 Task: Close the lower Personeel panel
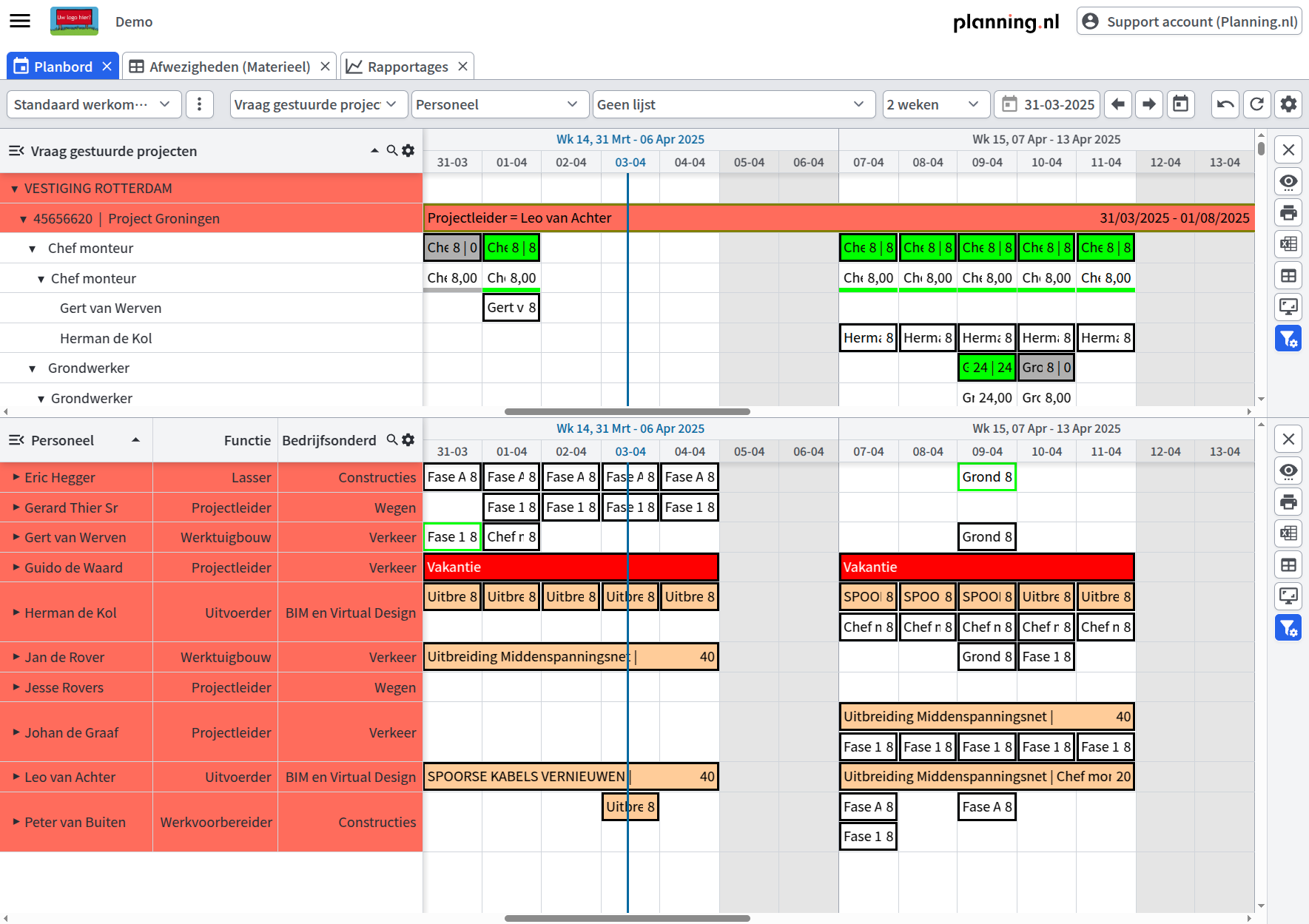pyautogui.click(x=1288, y=439)
